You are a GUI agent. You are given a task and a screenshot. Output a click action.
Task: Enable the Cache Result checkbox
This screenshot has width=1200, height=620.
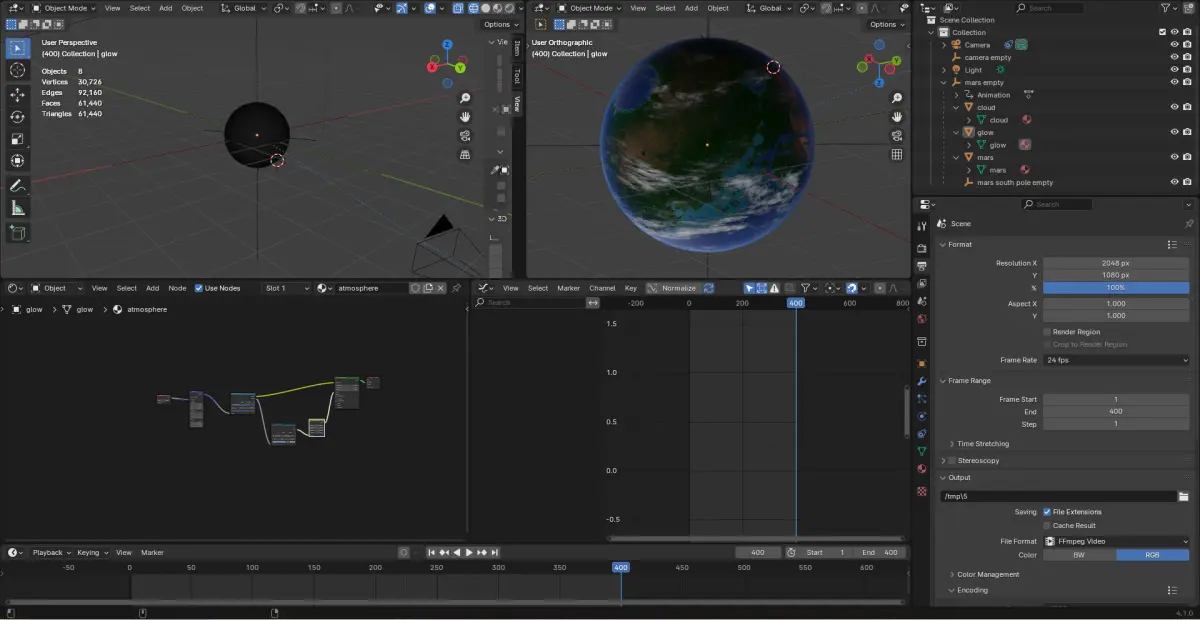[x=1047, y=525]
